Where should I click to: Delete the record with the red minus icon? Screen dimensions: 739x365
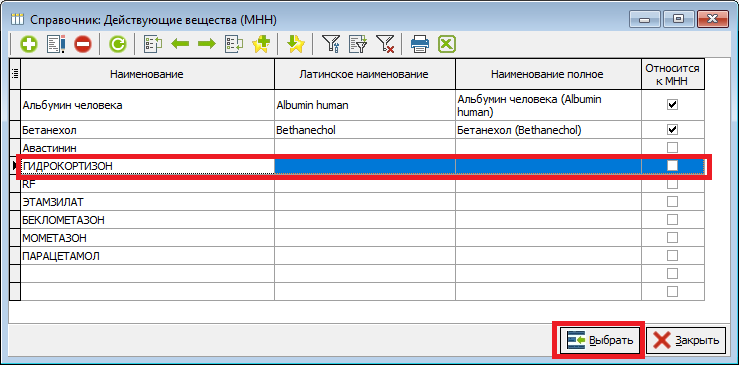[x=83, y=45]
